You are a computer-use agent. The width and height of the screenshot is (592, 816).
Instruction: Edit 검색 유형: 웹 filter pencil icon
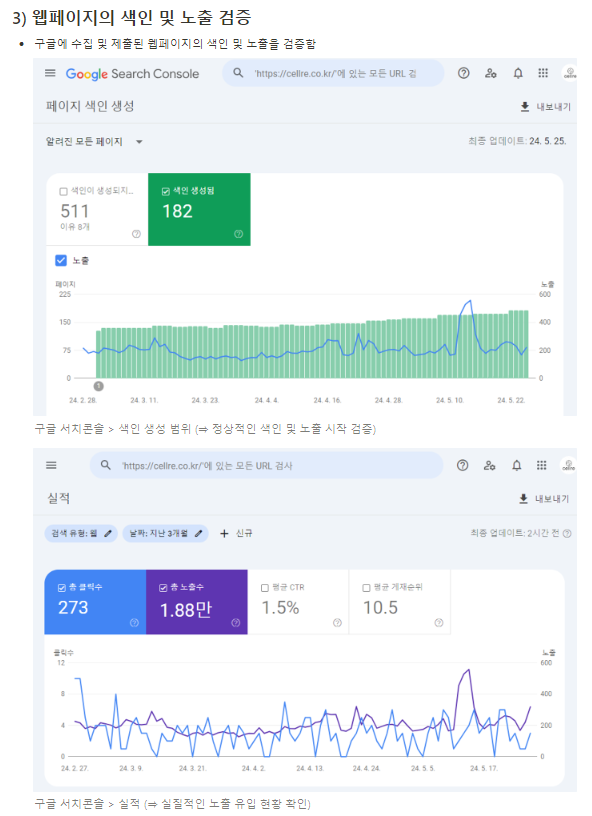click(x=108, y=533)
